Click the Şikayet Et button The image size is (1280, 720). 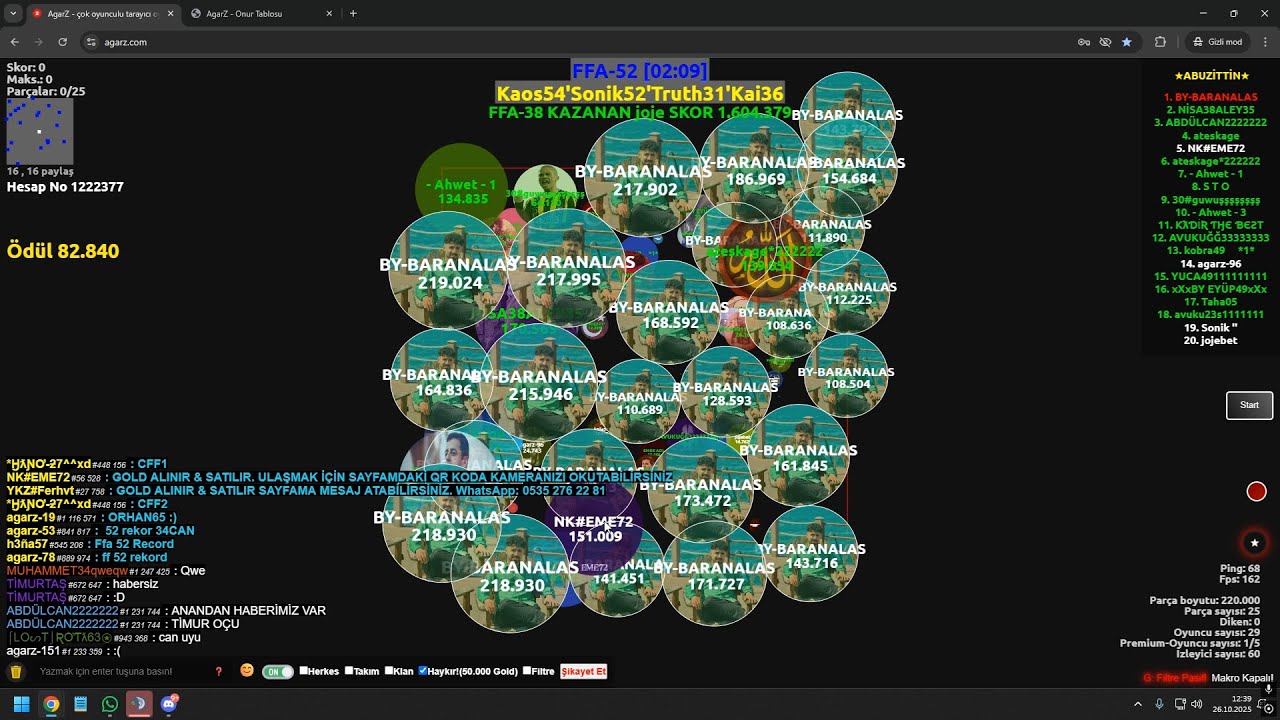(583, 671)
